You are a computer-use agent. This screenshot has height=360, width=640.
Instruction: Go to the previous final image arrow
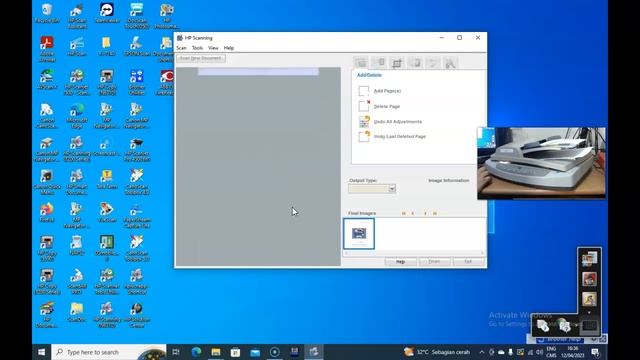click(413, 213)
